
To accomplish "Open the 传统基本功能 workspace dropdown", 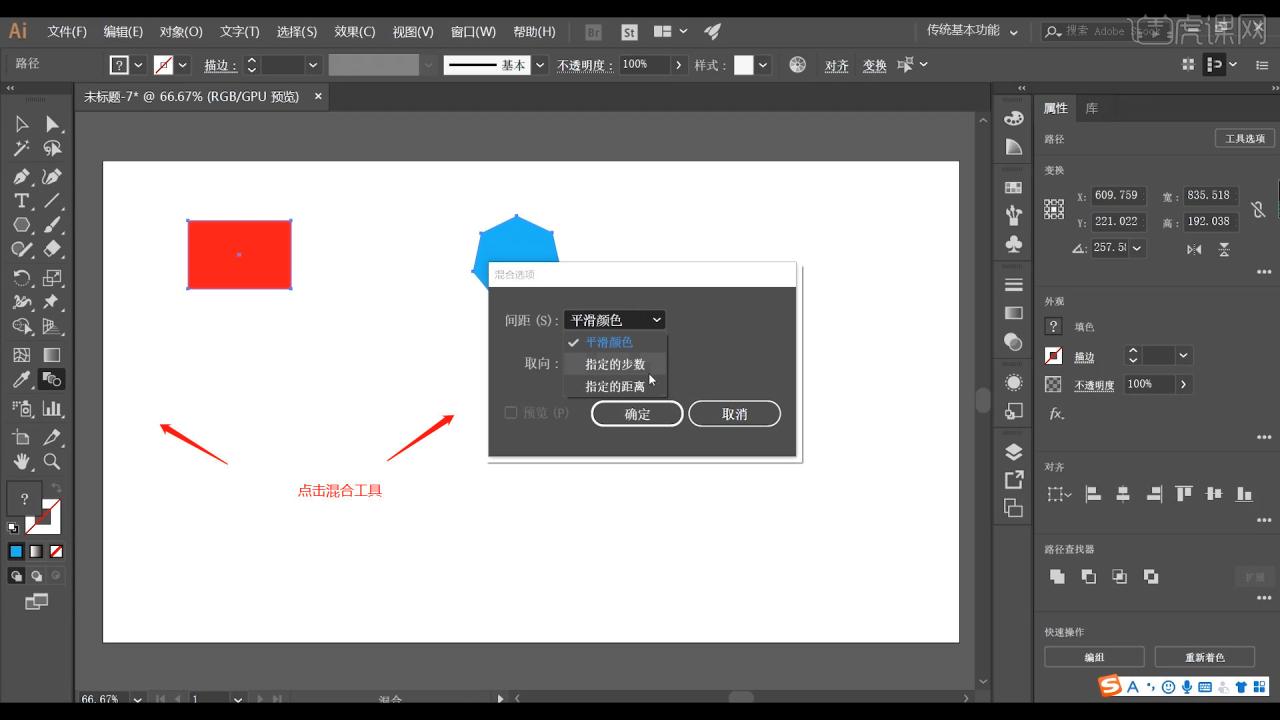I will pos(972,31).
